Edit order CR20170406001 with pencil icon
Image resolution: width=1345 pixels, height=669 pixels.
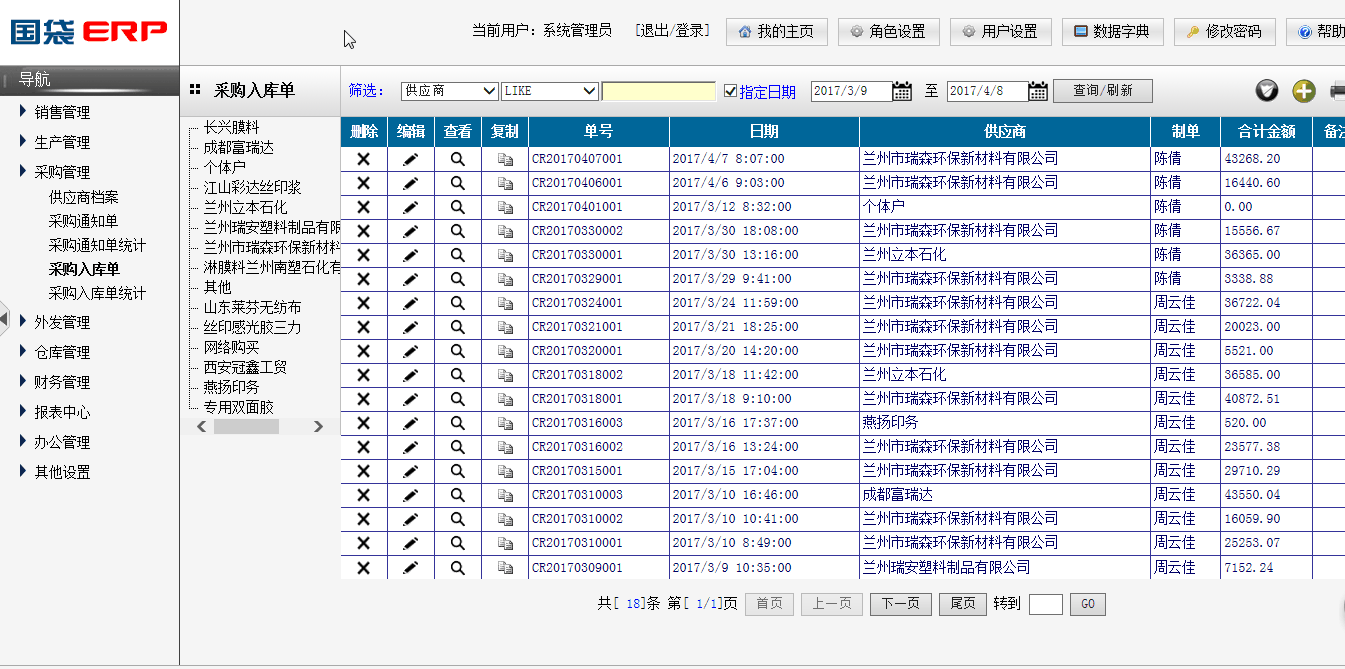[x=410, y=183]
